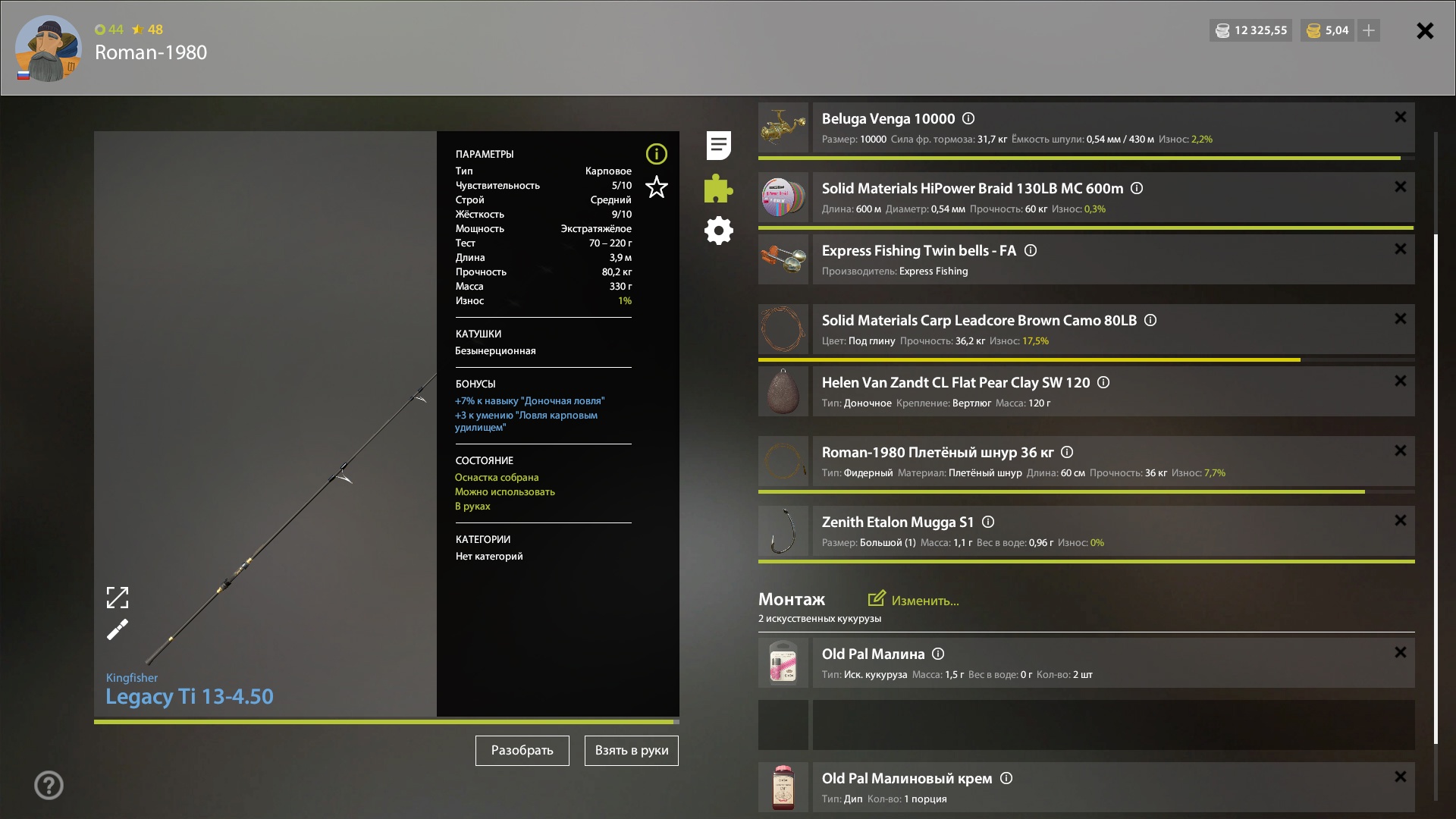The width and height of the screenshot is (1456, 819).
Task: Show info for Old Pal Малина
Action: (938, 654)
